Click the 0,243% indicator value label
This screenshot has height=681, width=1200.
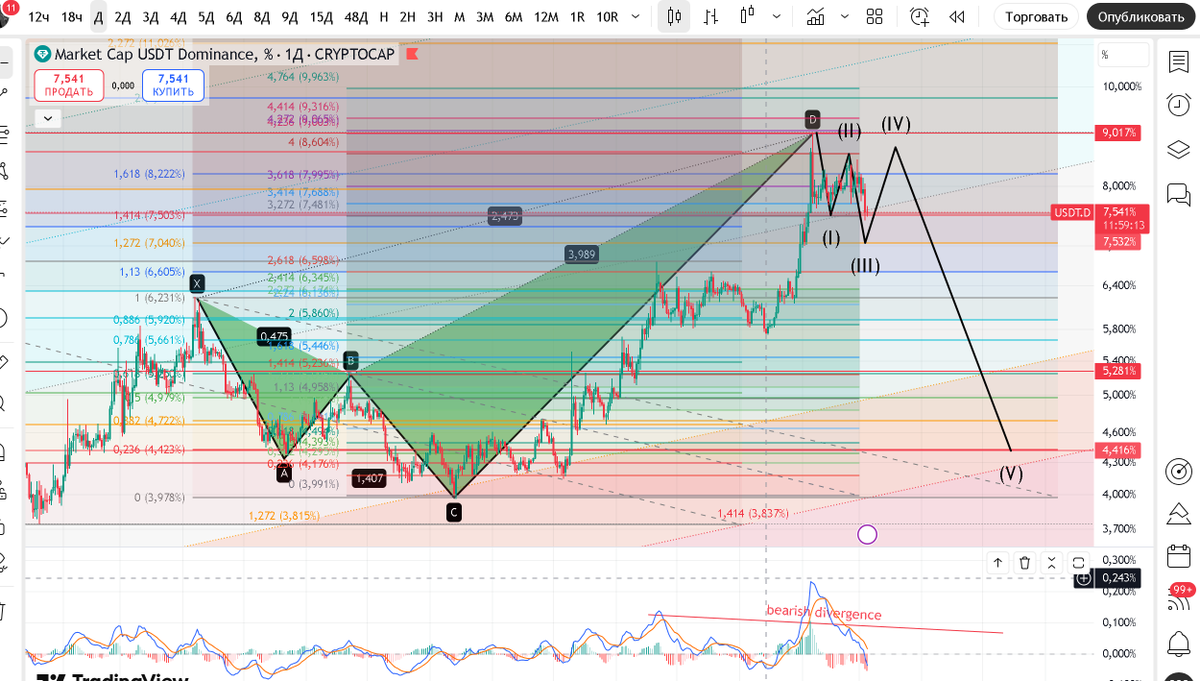pos(1118,578)
